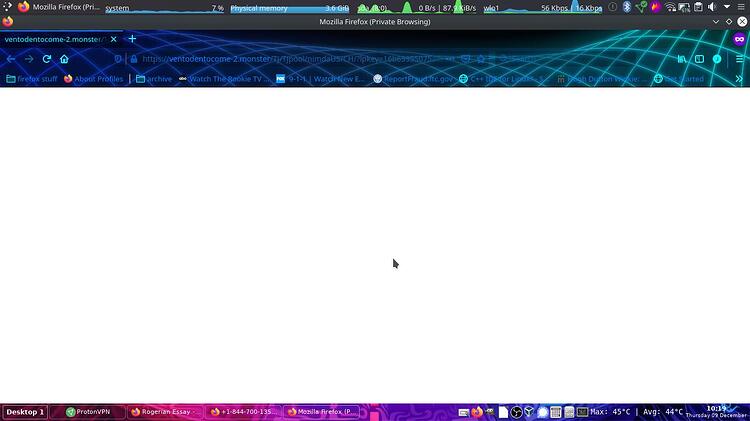Click the private browsing mask icon
This screenshot has height=421, width=750.
pyautogui.click(x=739, y=39)
